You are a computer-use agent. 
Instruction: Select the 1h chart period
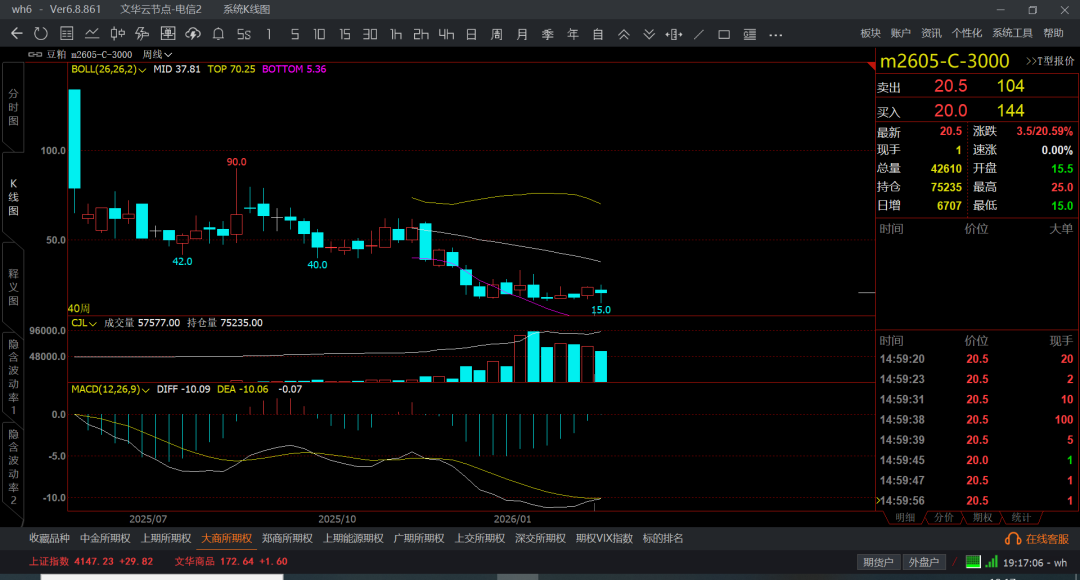(x=396, y=34)
